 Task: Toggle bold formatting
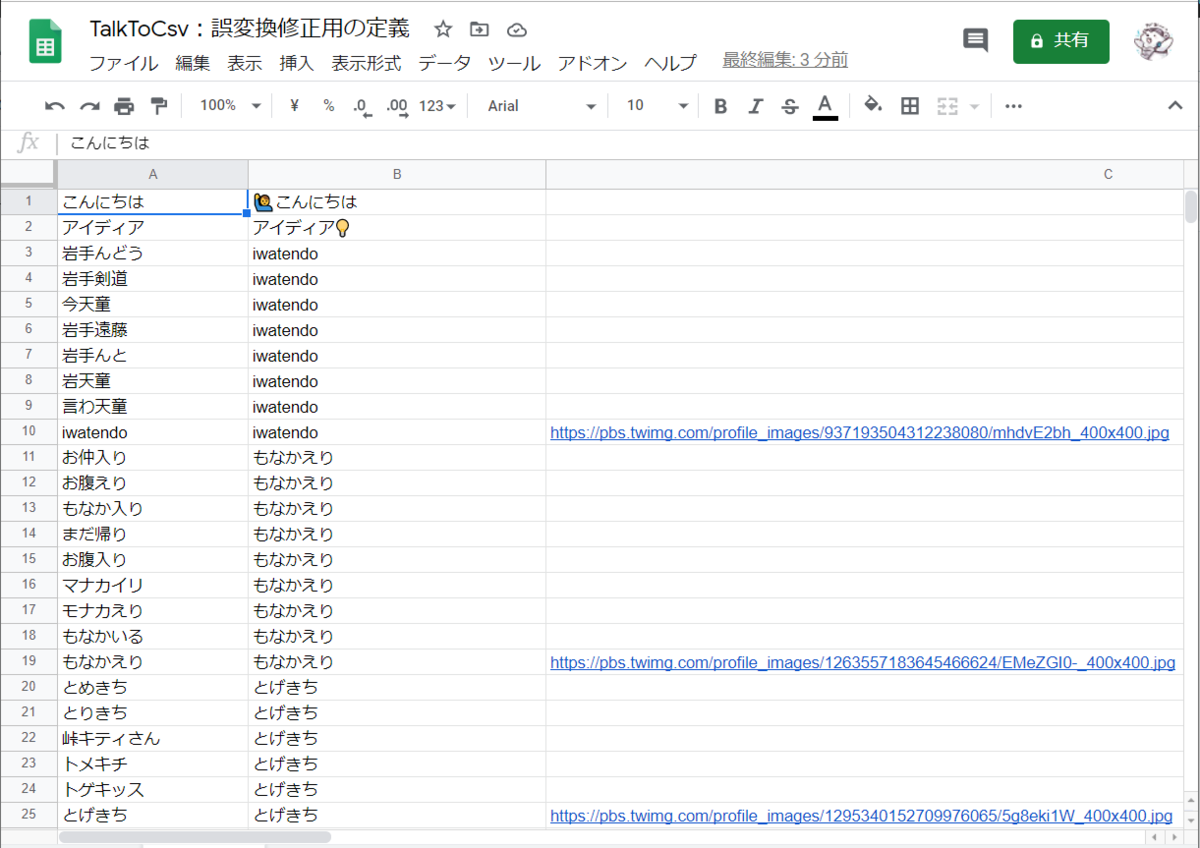(720, 105)
